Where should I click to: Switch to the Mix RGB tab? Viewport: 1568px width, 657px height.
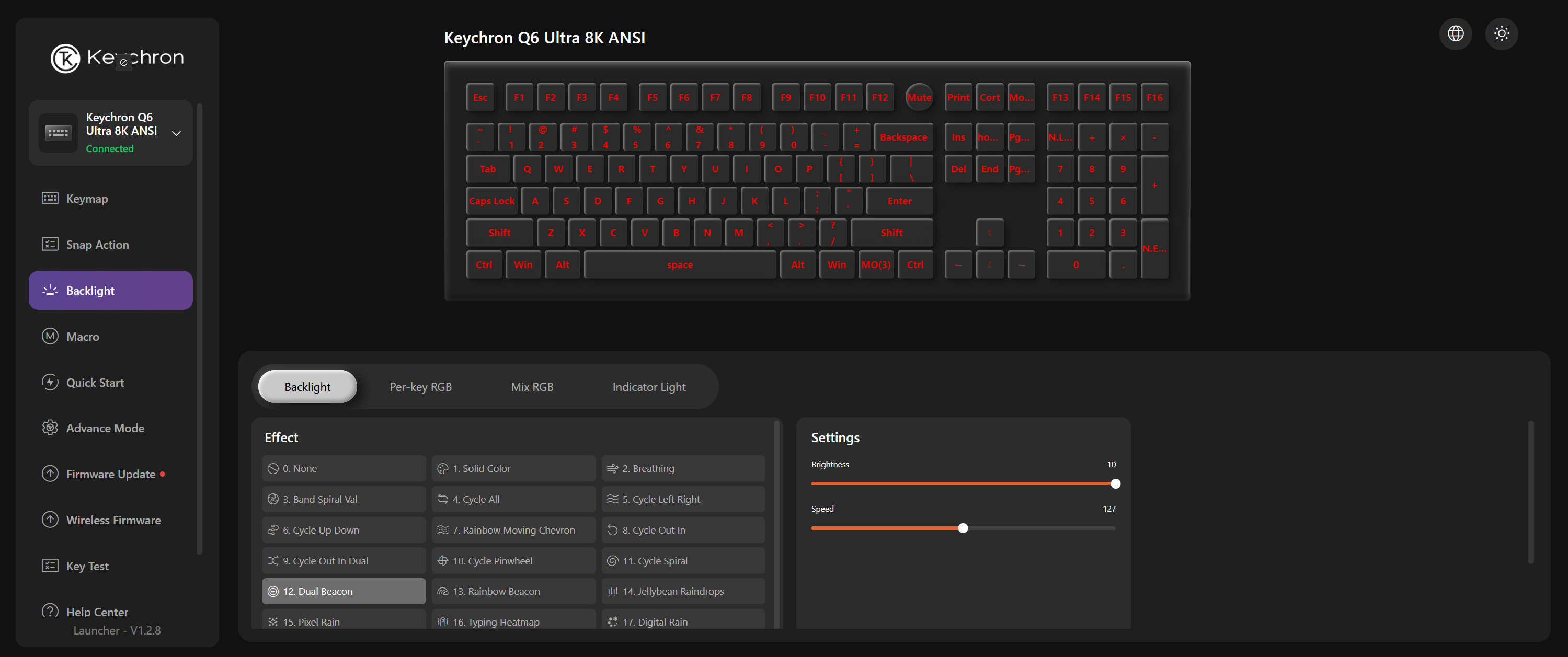(531, 387)
